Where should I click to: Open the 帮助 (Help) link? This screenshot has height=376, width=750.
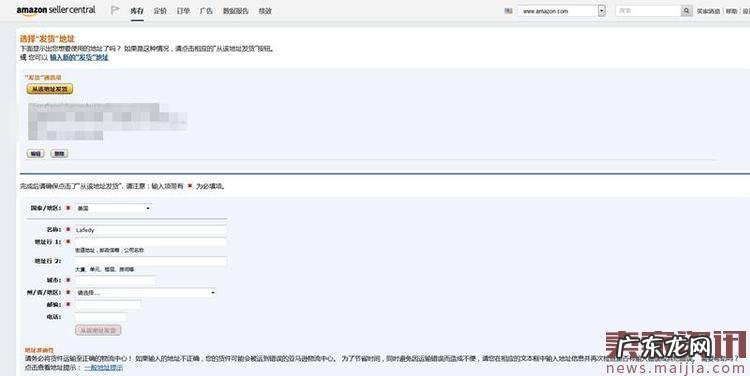[x=731, y=11]
